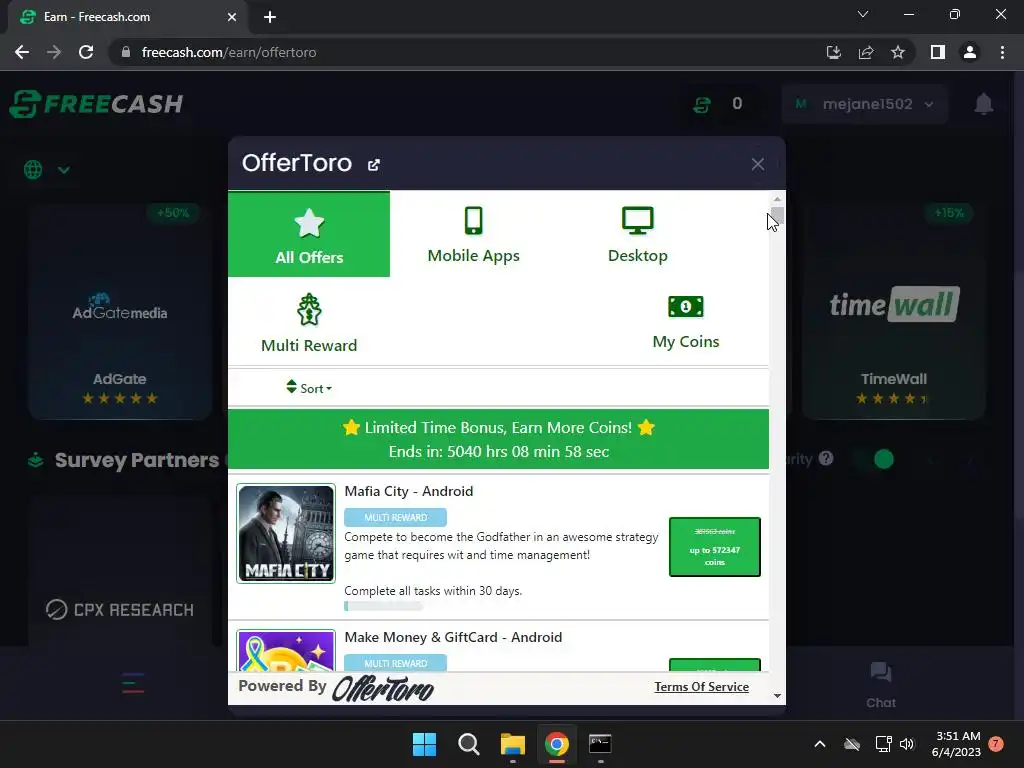Open Windows Start menu
The width and height of the screenshot is (1024, 768).
424,744
